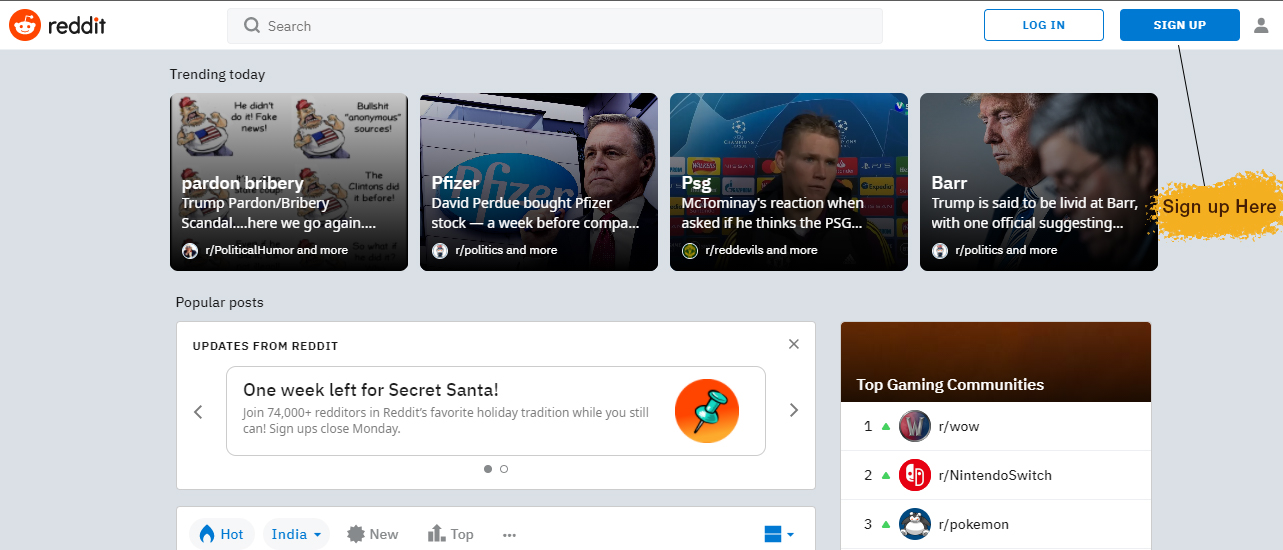
Task: Click r/reddevils community avatar icon
Action: point(690,250)
